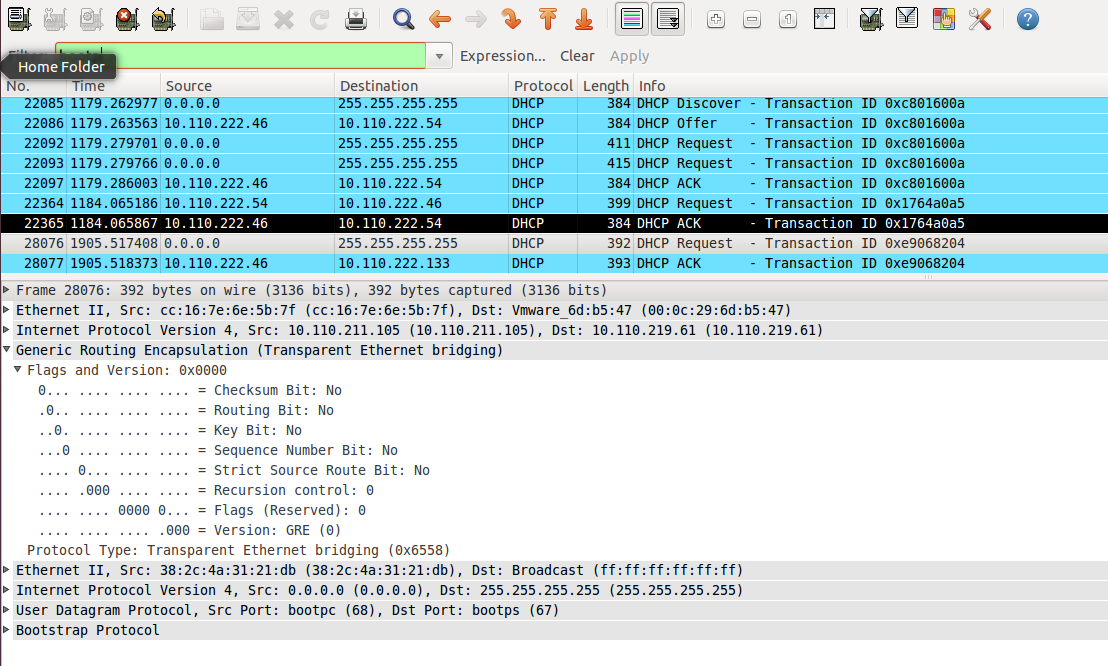Viewport: 1108px width, 666px height.
Task: Select packet 22085, the DHCP Discover row
Action: click(x=400, y=104)
